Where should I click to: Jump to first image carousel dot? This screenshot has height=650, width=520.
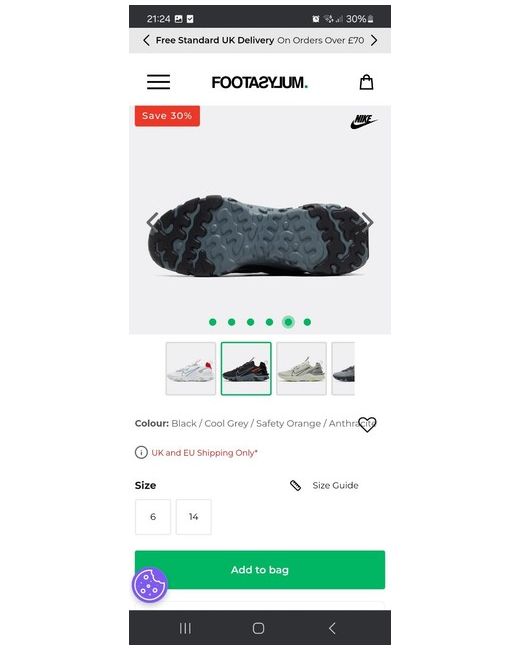[x=213, y=322]
